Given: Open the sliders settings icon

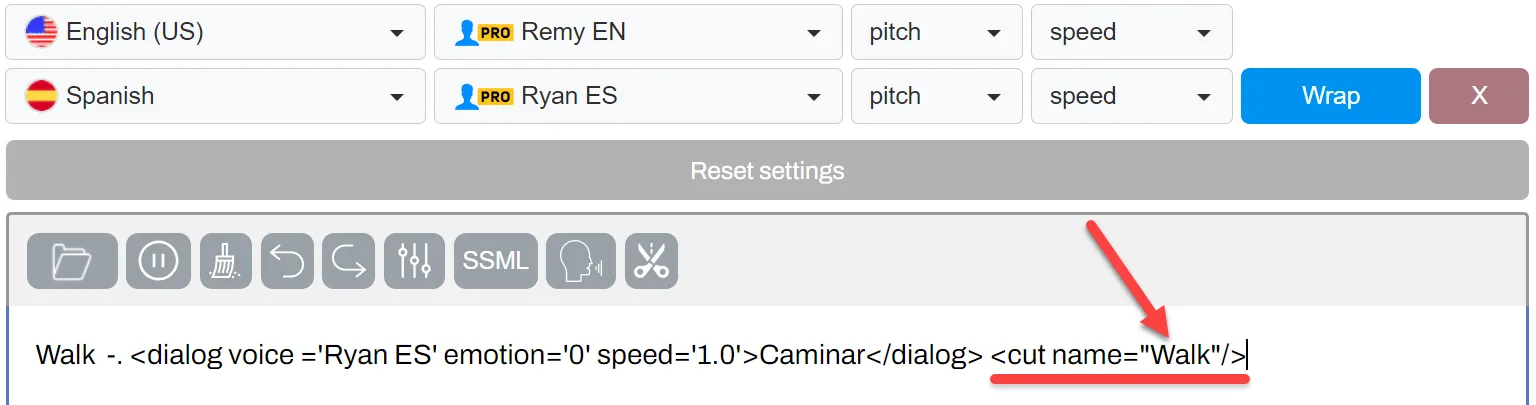Looking at the screenshot, I should (x=414, y=262).
